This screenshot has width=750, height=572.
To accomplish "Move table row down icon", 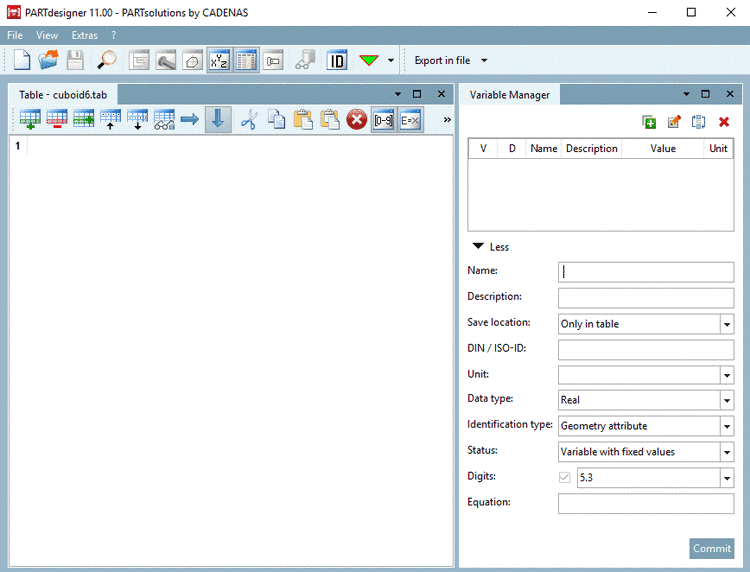I will click(137, 120).
